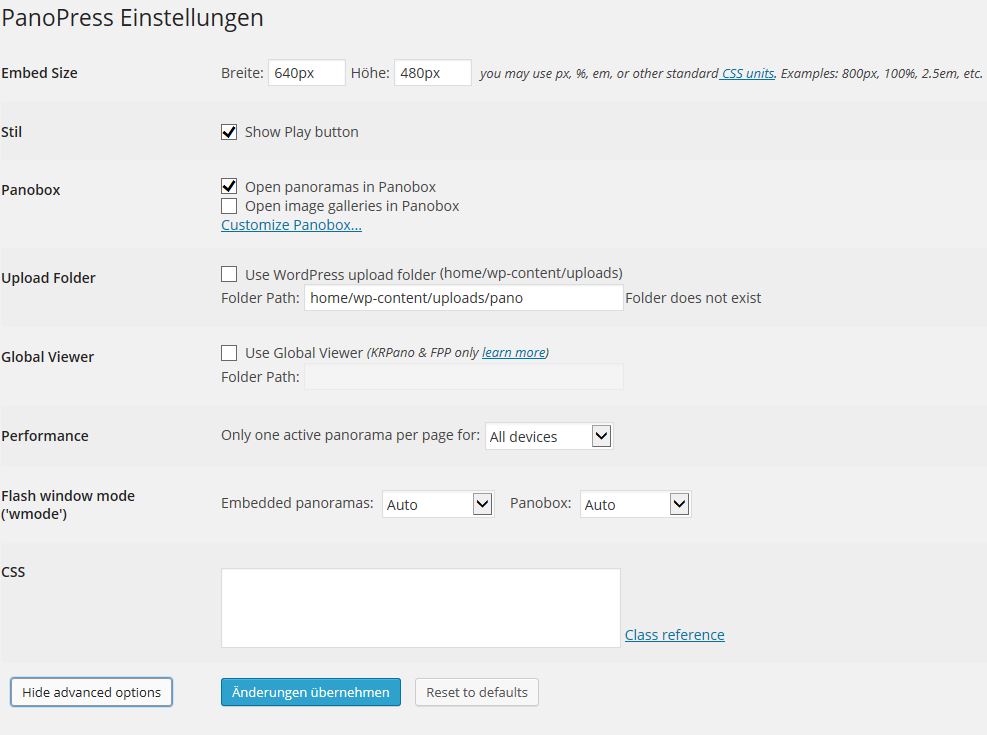Open the Customize Panobox link
987x735 pixels.
tap(291, 225)
